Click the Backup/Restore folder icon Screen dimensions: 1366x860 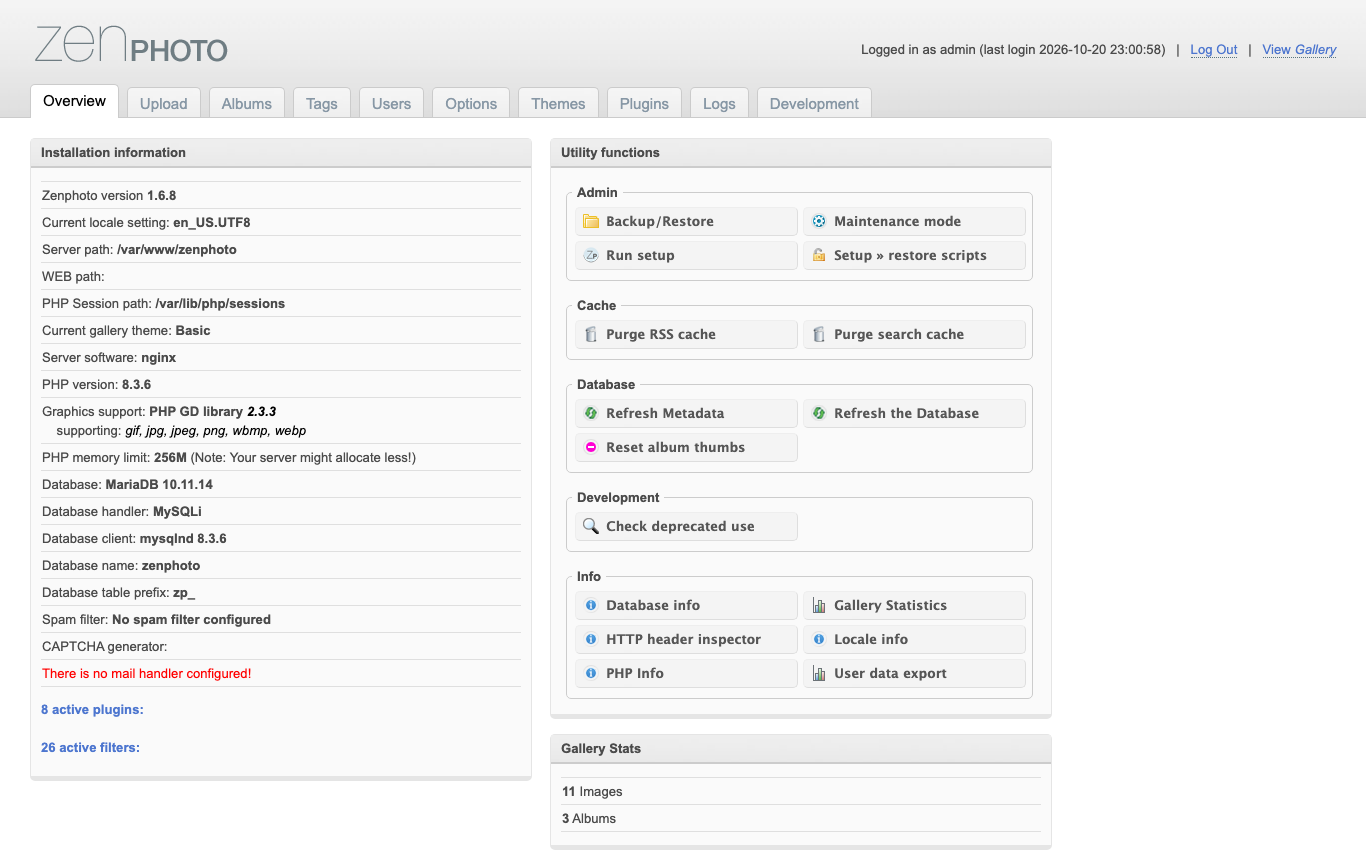(591, 221)
